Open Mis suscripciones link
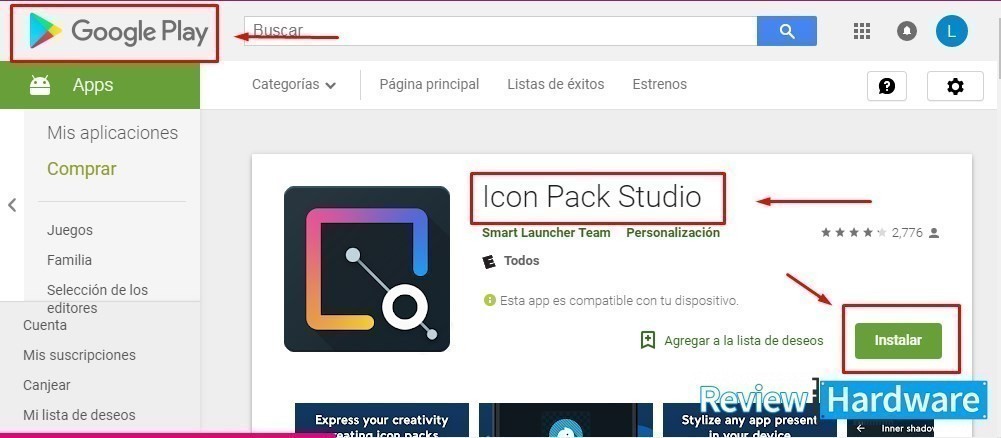This screenshot has width=1001, height=438. (x=79, y=355)
